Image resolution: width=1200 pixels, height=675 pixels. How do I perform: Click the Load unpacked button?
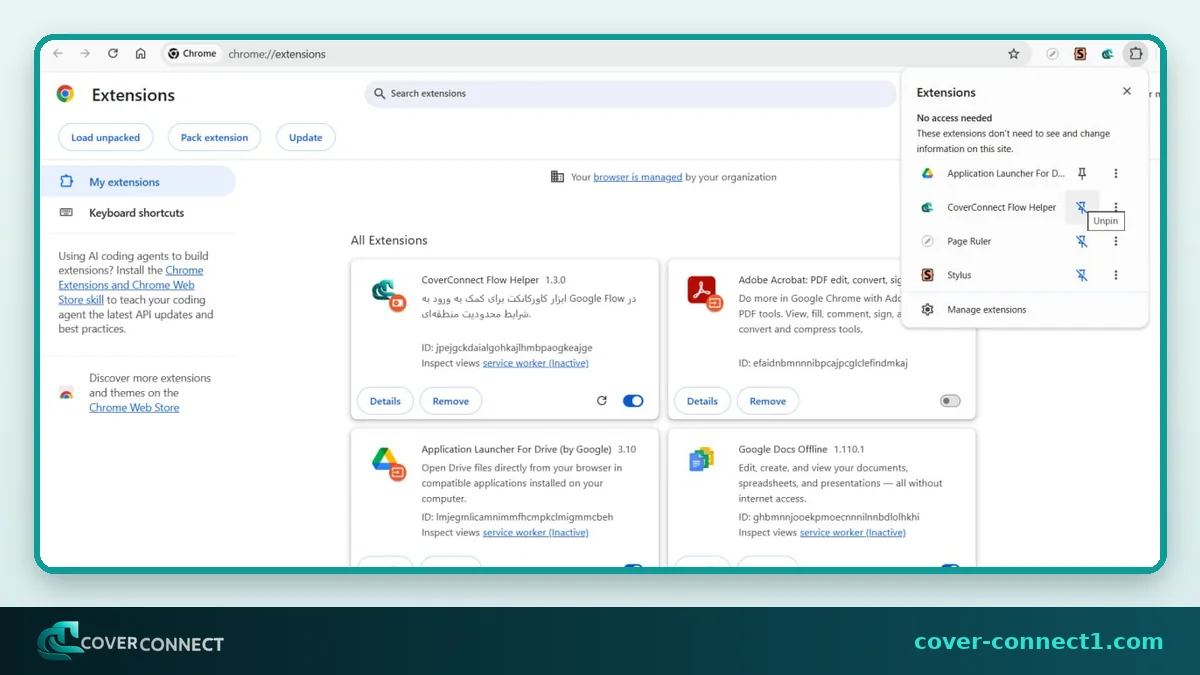106,138
